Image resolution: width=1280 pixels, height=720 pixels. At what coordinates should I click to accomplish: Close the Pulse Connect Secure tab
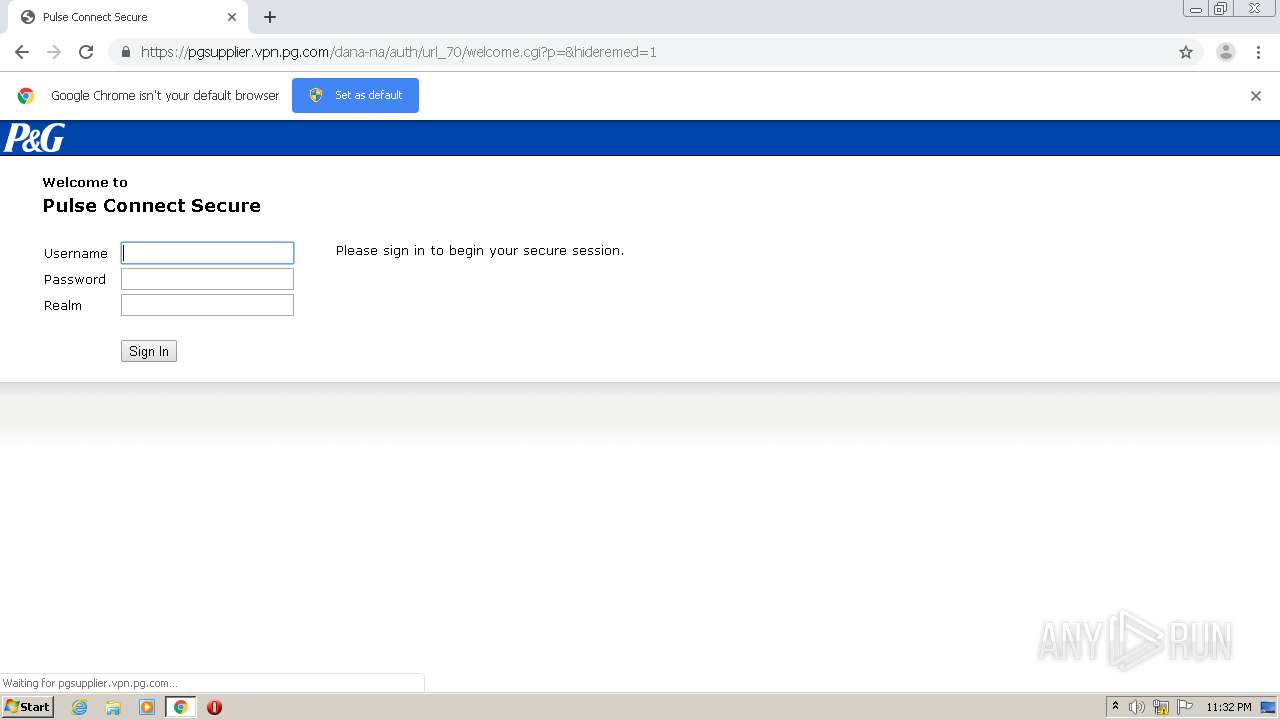point(232,17)
